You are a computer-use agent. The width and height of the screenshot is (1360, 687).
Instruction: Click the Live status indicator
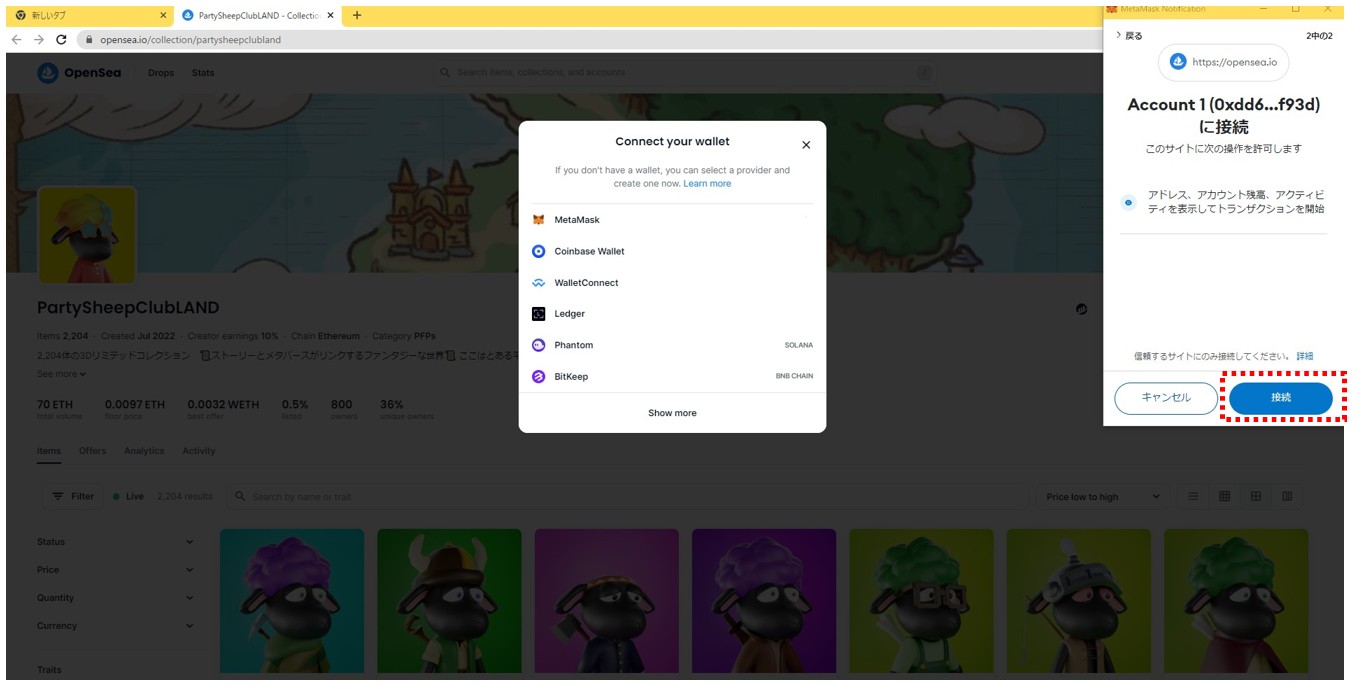pyautogui.click(x=128, y=496)
